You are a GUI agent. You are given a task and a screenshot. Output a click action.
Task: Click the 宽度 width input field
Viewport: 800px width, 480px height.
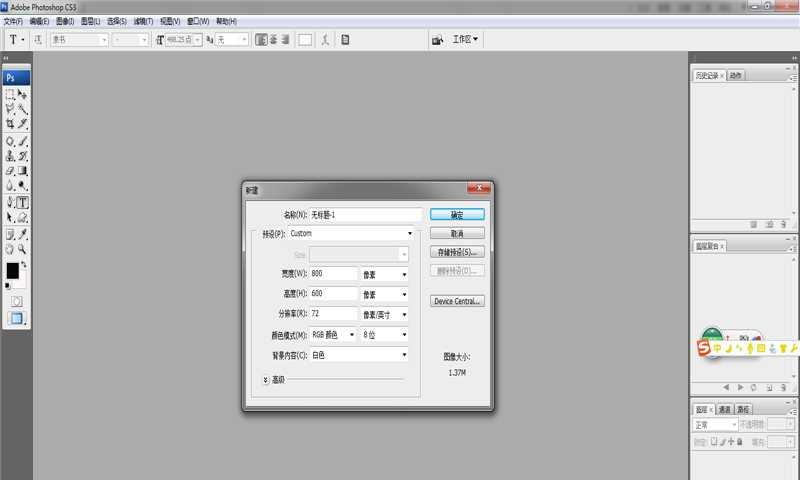pos(334,274)
